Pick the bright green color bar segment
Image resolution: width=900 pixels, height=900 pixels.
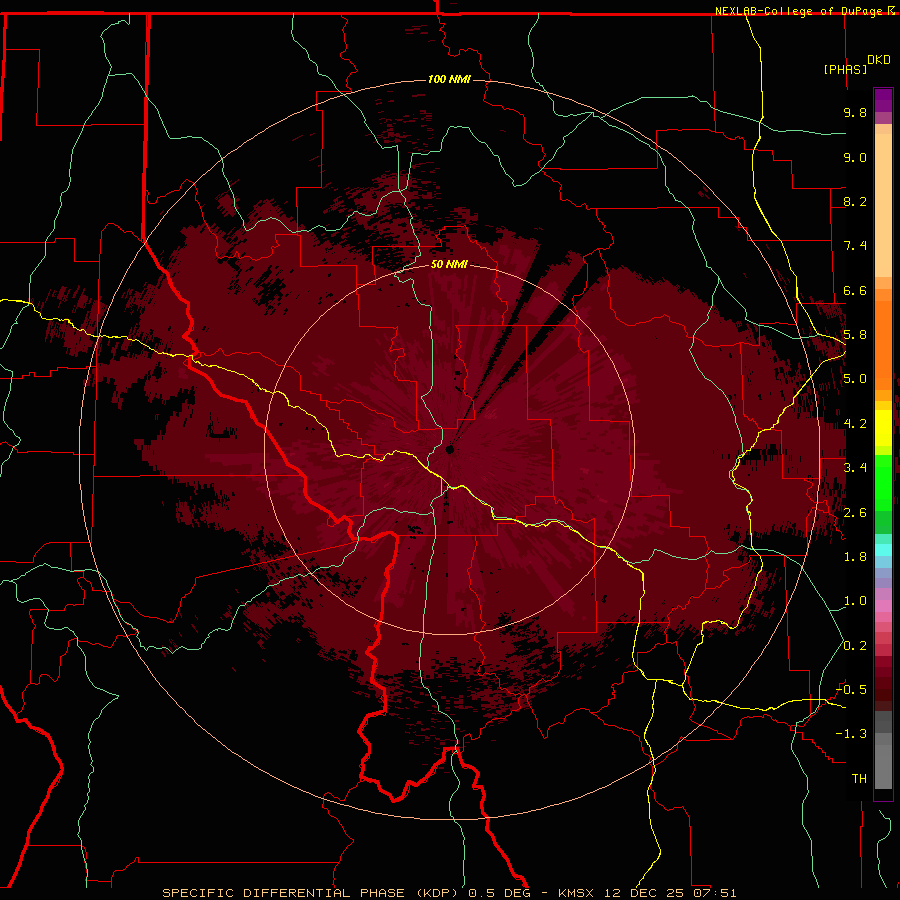pyautogui.click(x=883, y=482)
